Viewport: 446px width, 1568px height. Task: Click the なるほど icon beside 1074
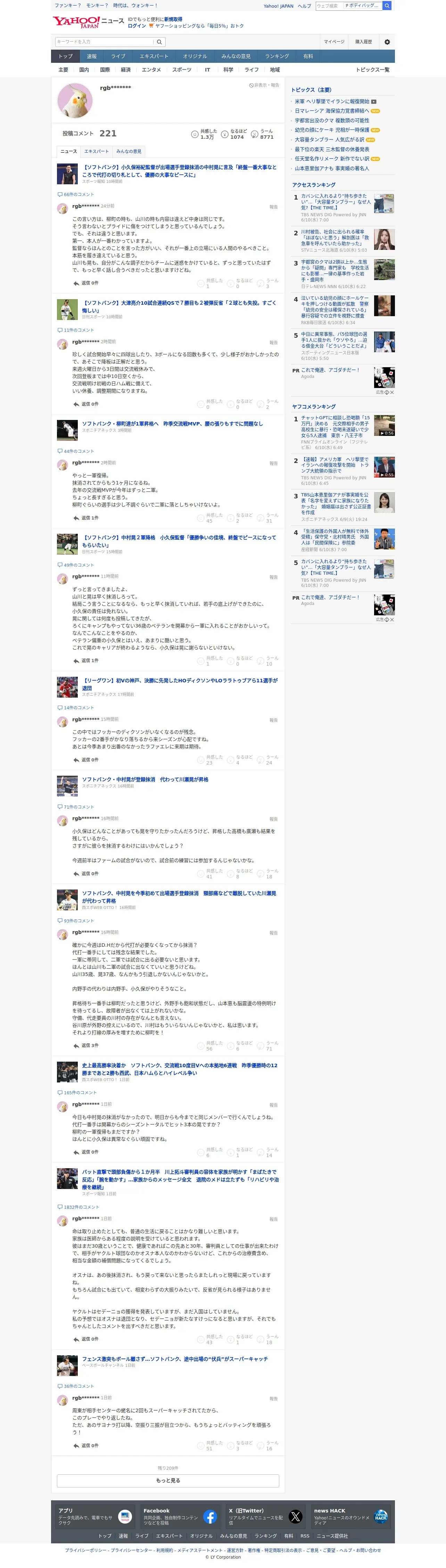[225, 134]
